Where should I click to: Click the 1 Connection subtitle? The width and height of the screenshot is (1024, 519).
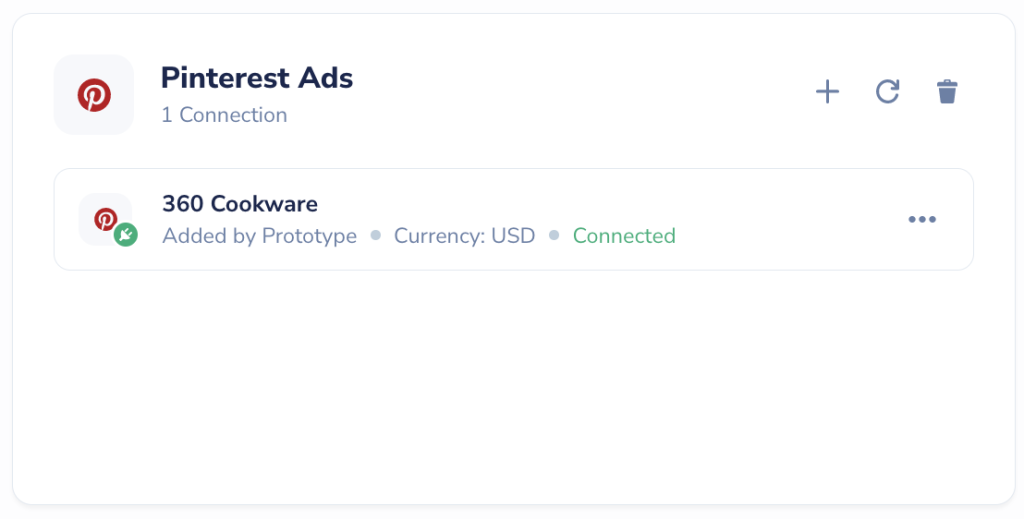tap(224, 115)
